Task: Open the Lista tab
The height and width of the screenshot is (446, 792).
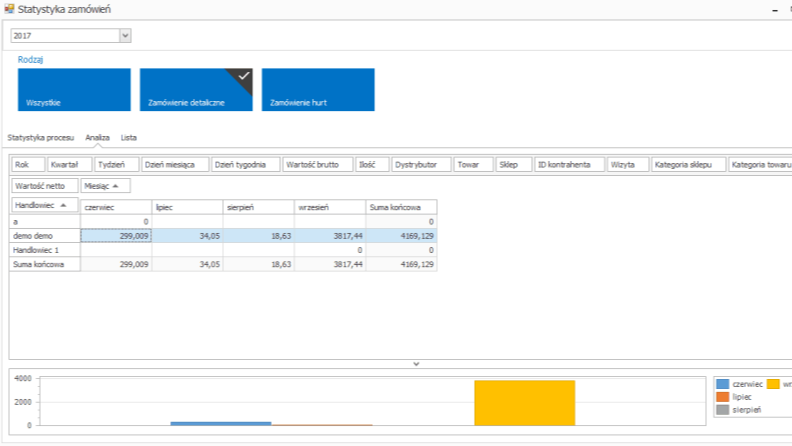Action: (129, 136)
